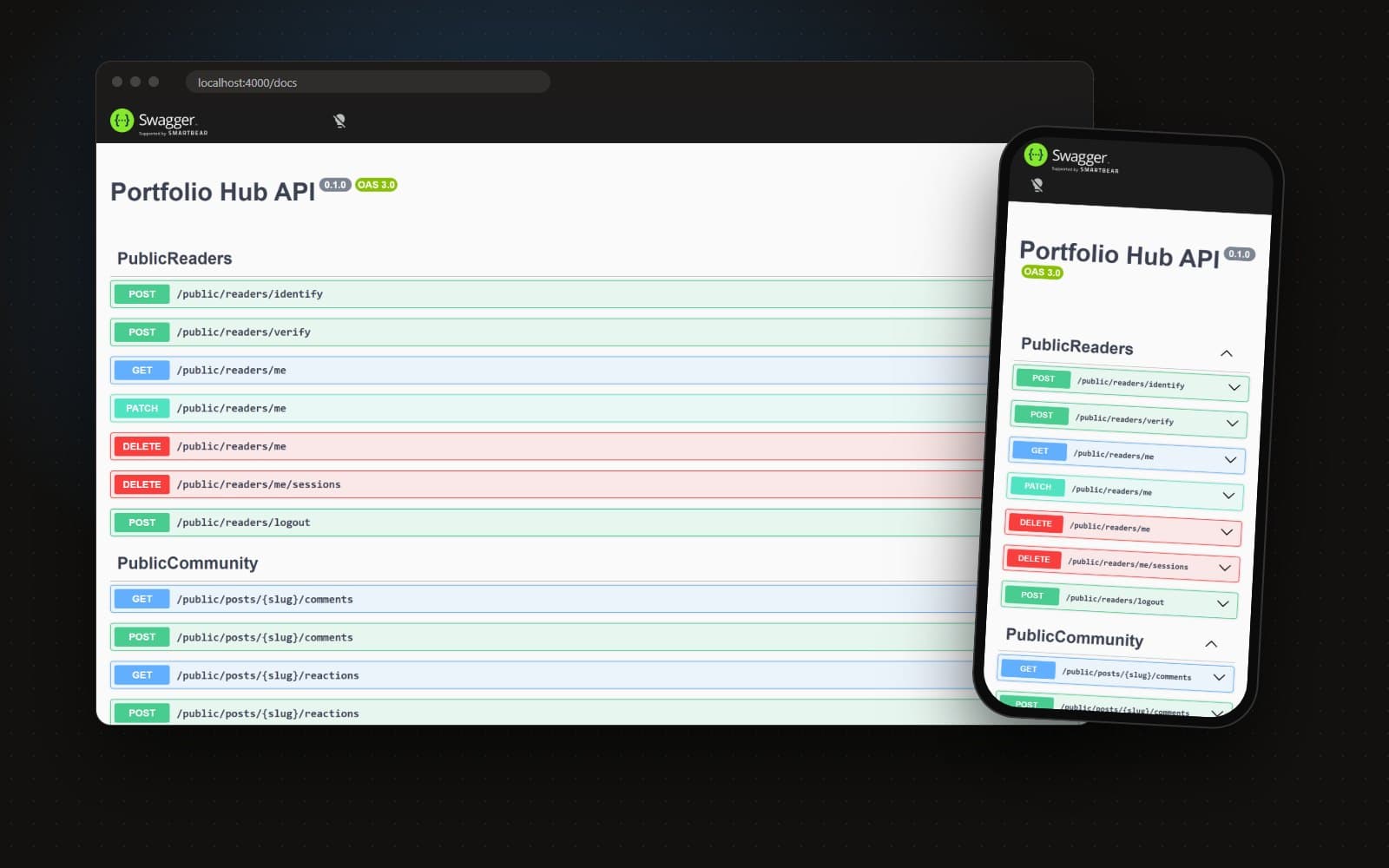Expand GET /public/posts/{slug}/comments chevron on phone
Screen dimensions: 1389x868
point(1219,678)
